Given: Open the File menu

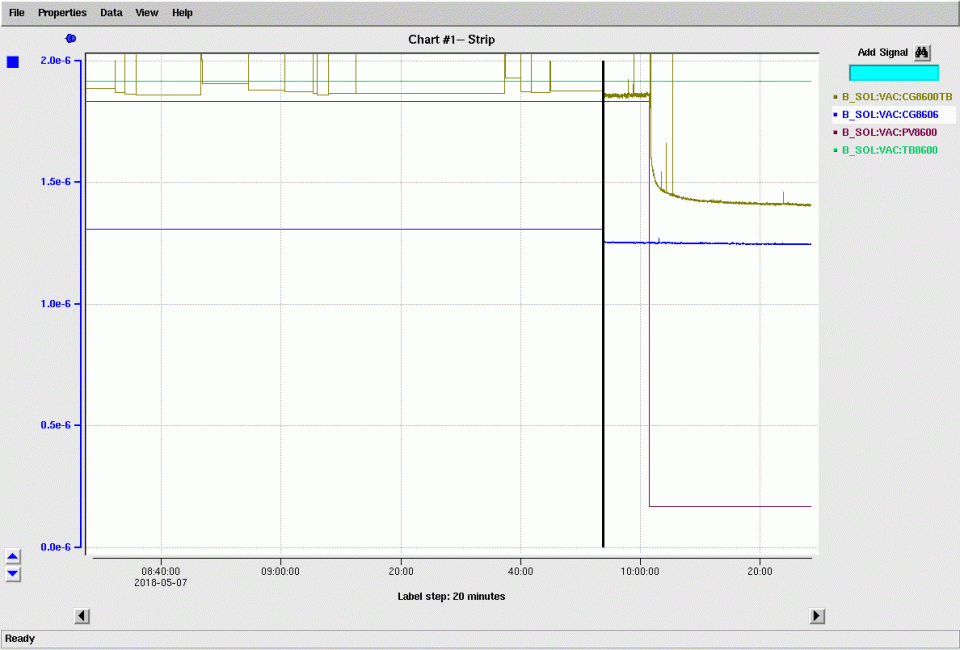Looking at the screenshot, I should (17, 13).
